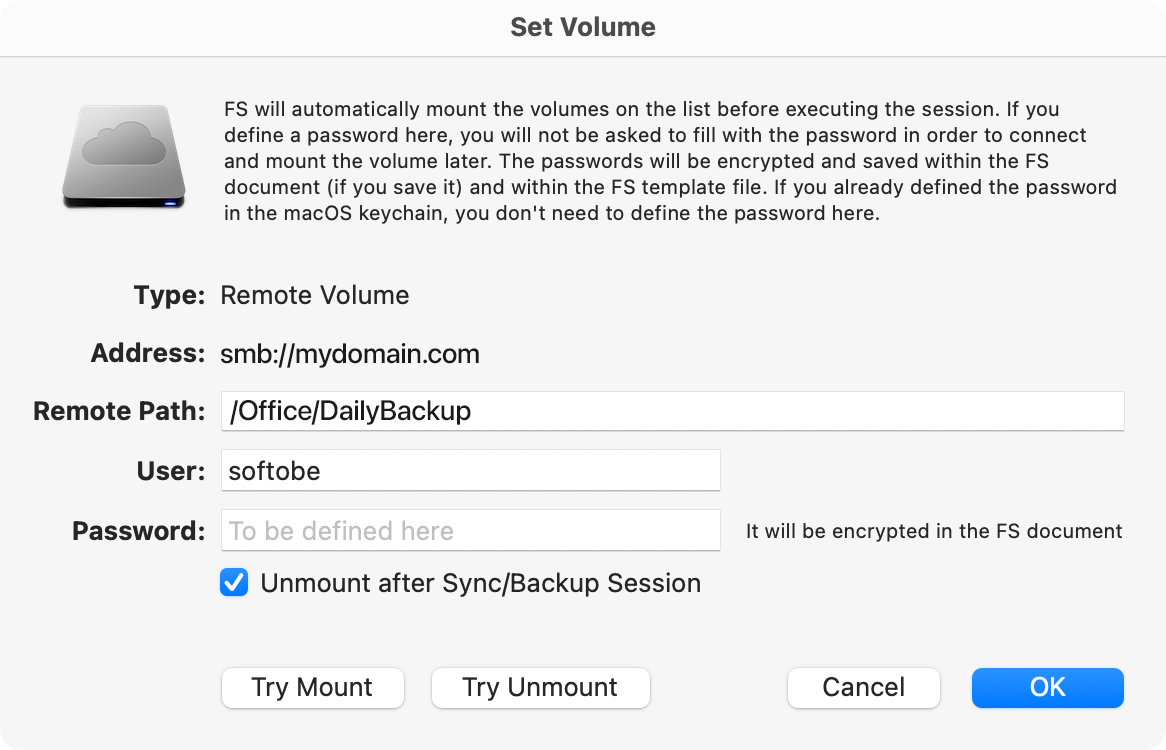Click the Password label
The image size is (1166, 750).
138,531
